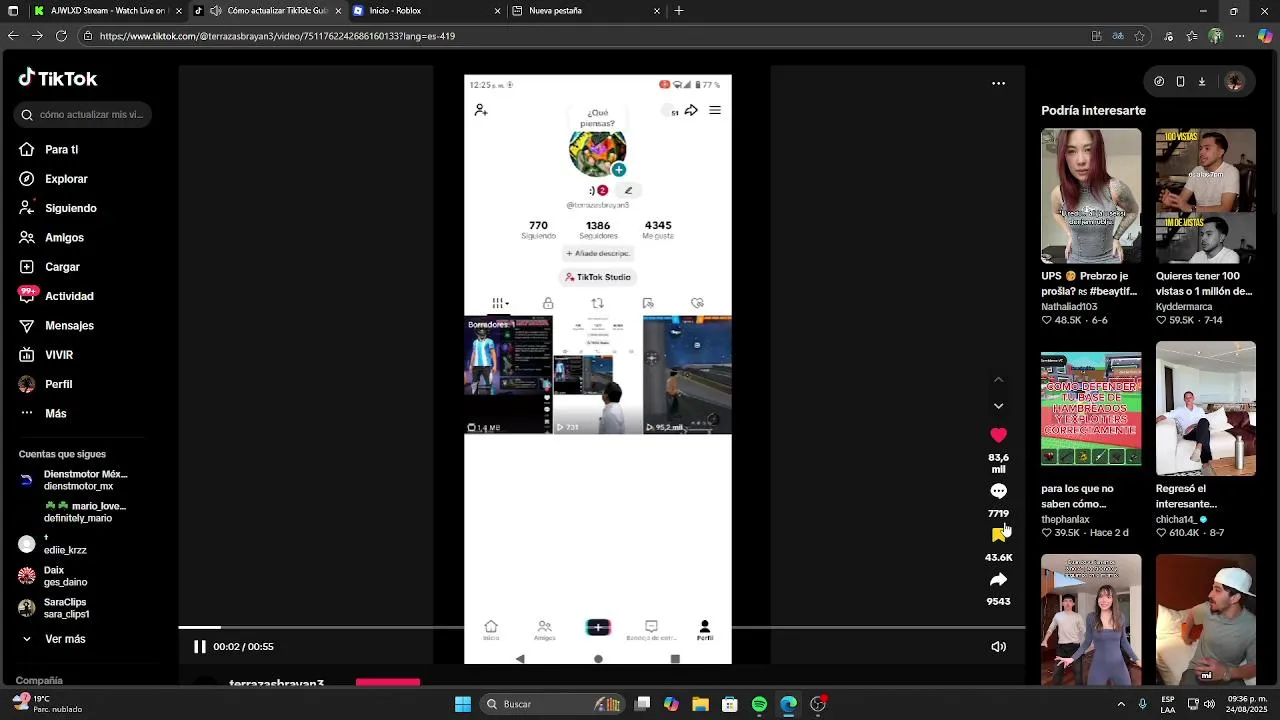
Task: Open the Más options menu
Action: pyautogui.click(x=43, y=413)
